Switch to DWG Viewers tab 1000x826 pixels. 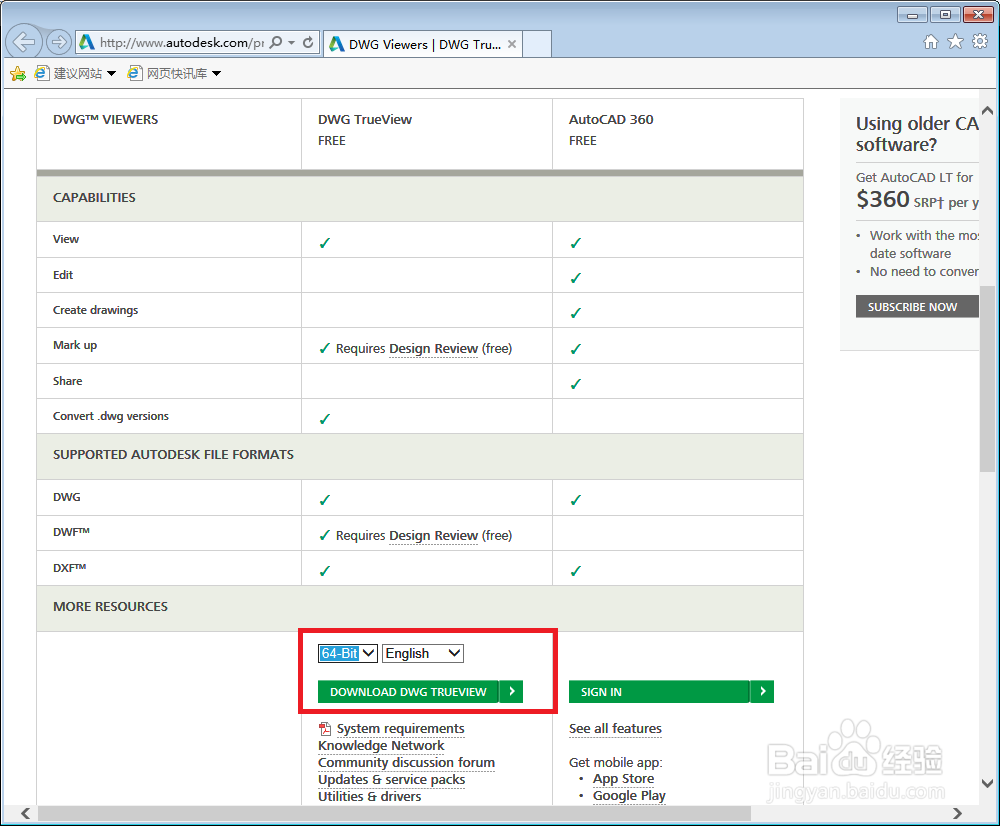coord(423,44)
